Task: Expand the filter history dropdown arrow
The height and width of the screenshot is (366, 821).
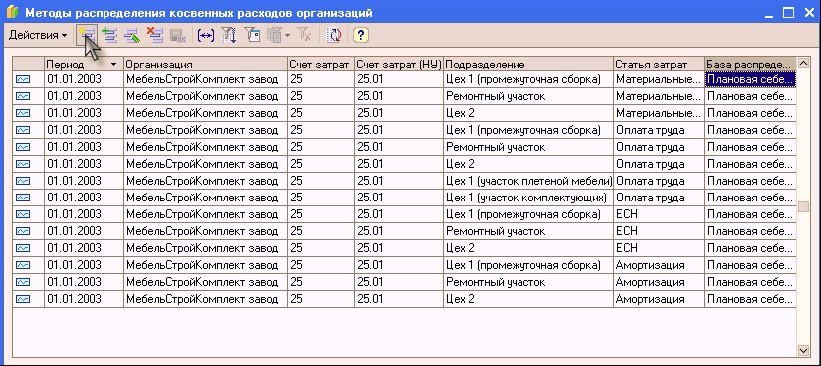Action: 287,35
